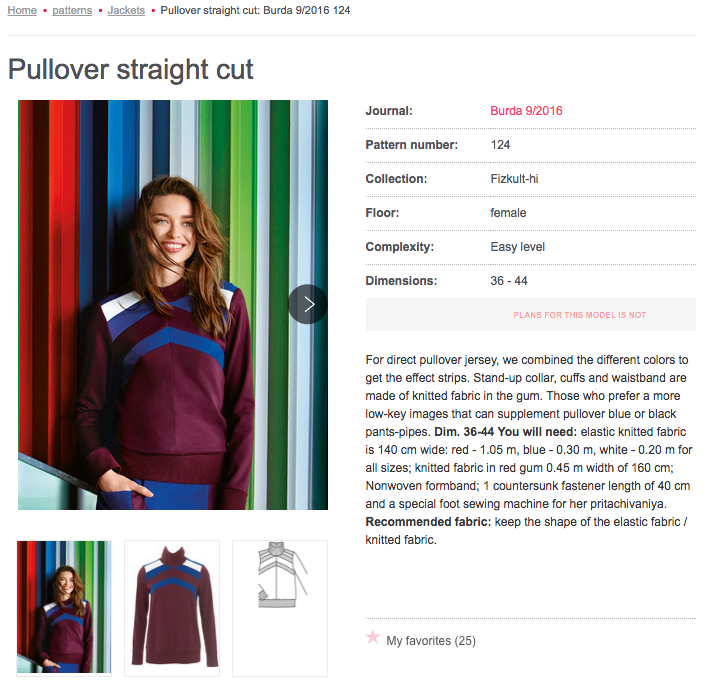Click the floor value 'female'
710x683 pixels.
[x=508, y=213]
